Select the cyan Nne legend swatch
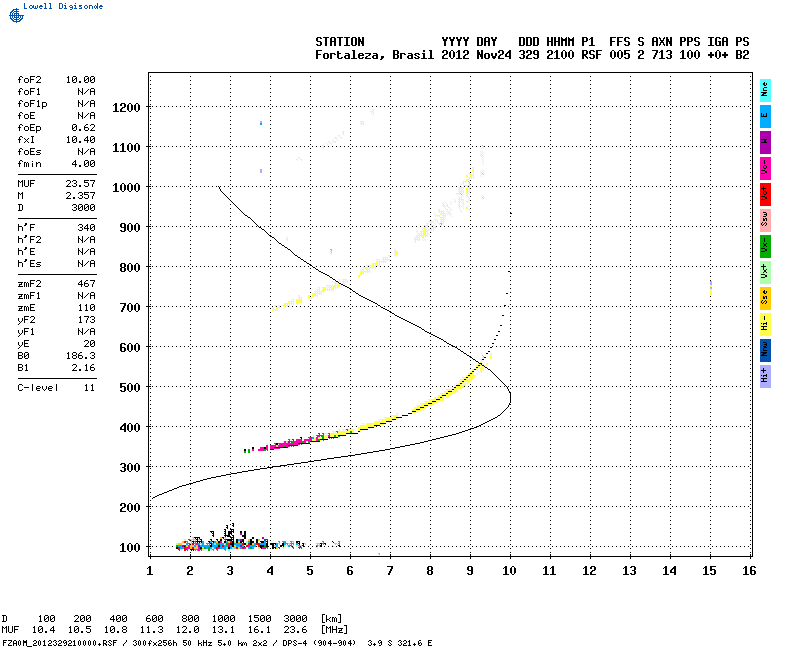 [765, 90]
